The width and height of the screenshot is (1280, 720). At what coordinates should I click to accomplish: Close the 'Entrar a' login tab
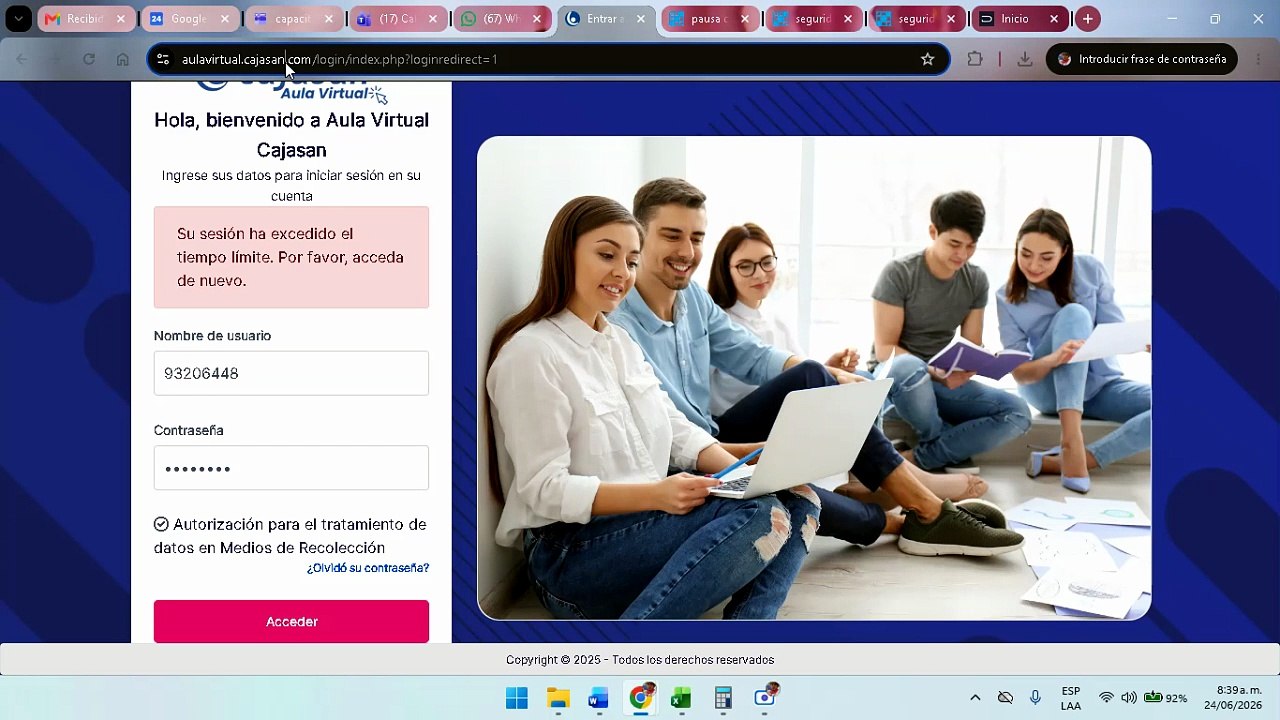tap(641, 19)
